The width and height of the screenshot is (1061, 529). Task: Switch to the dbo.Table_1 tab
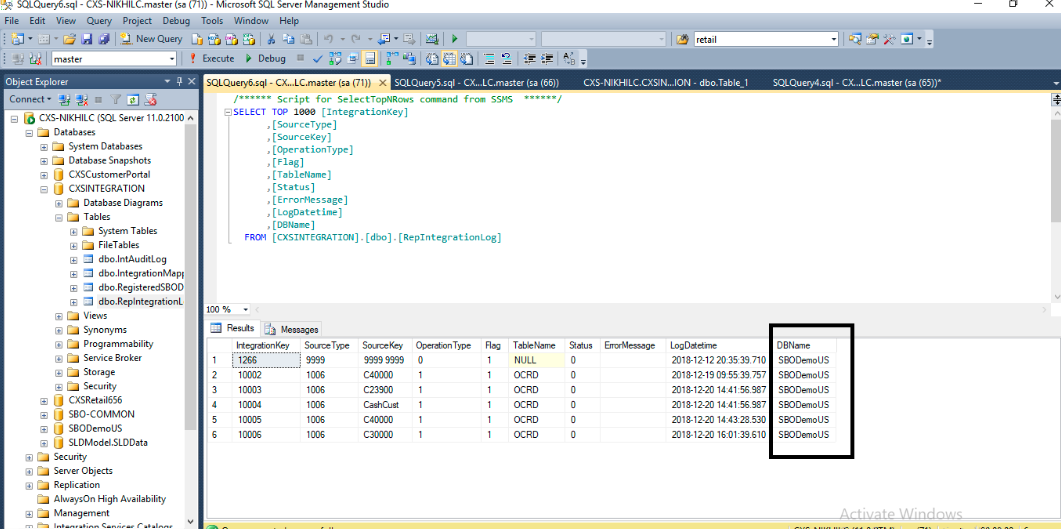665,83
